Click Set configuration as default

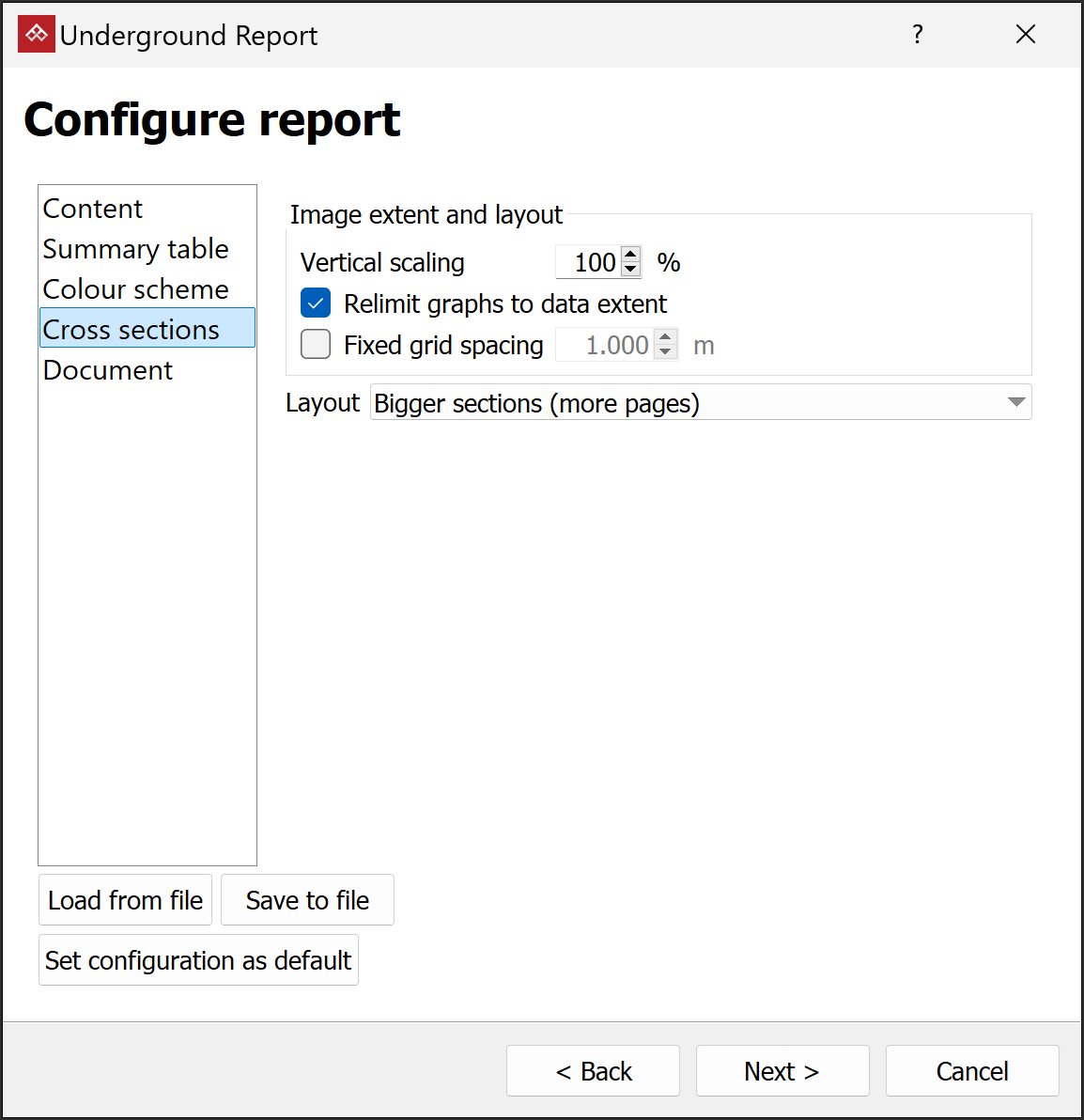198,960
